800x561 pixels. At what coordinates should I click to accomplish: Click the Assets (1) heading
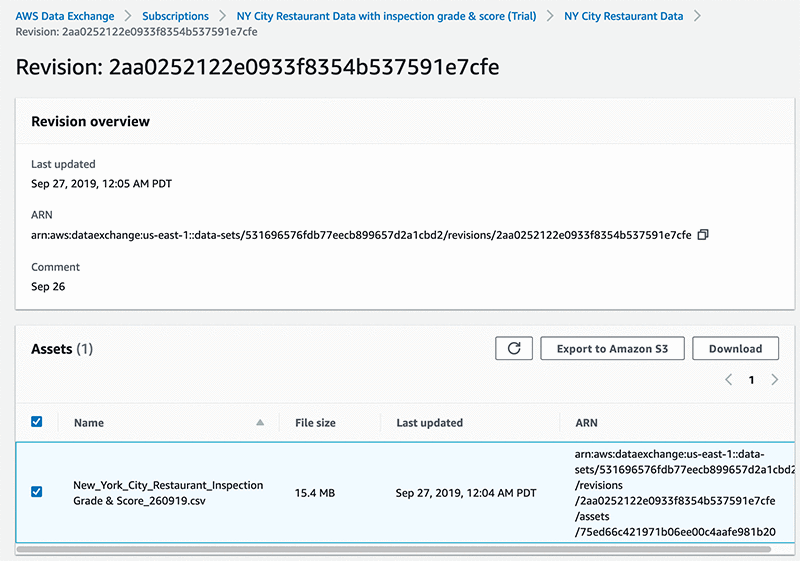tap(62, 349)
